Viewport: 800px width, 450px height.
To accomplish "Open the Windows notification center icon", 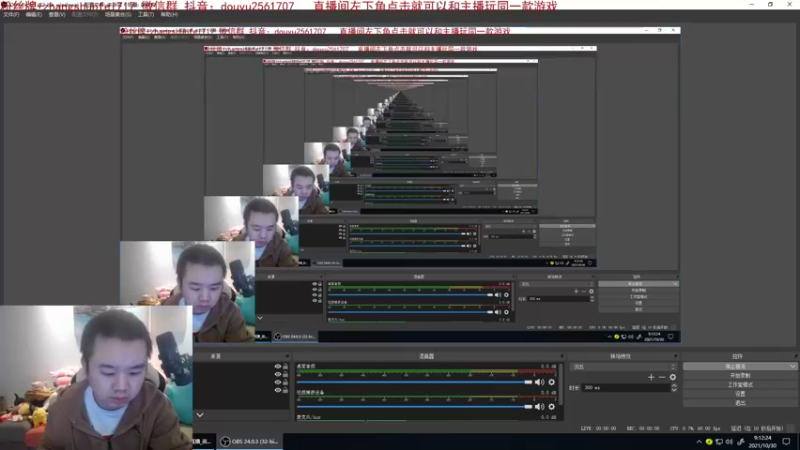I will (x=786, y=442).
